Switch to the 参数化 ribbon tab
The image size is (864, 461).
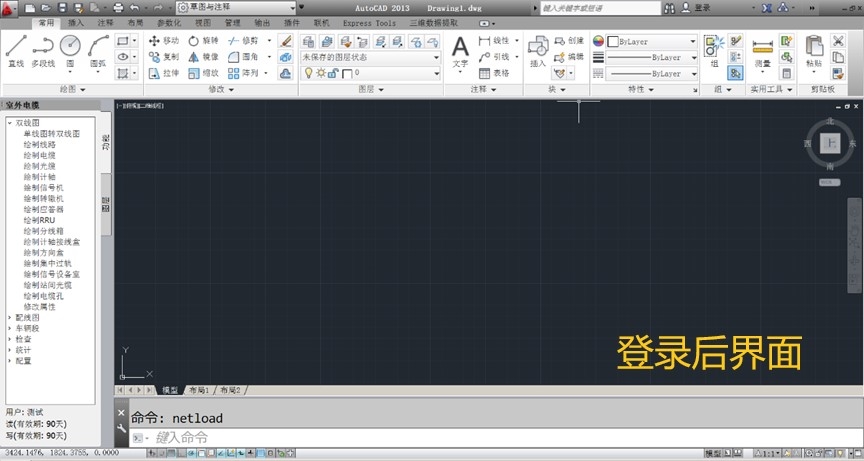tap(169, 23)
